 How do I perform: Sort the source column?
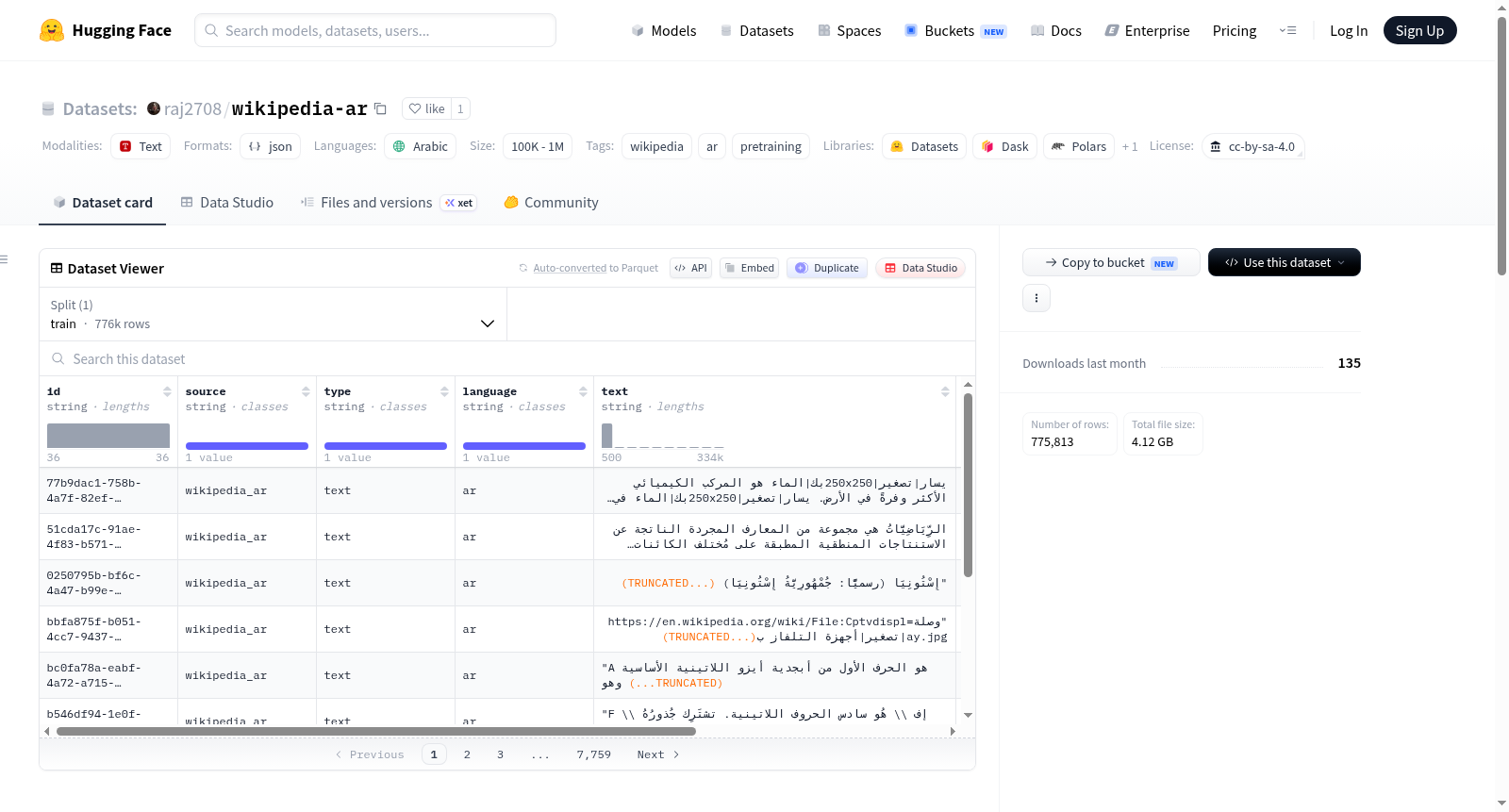[x=306, y=391]
